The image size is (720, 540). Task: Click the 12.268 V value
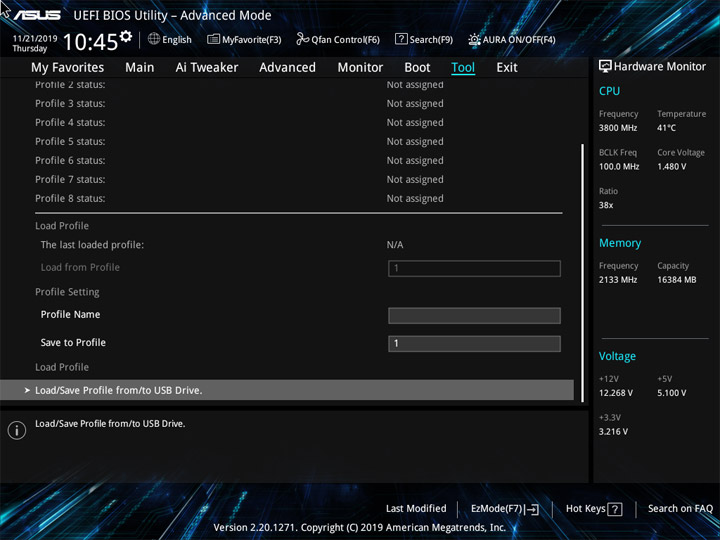click(x=616, y=393)
